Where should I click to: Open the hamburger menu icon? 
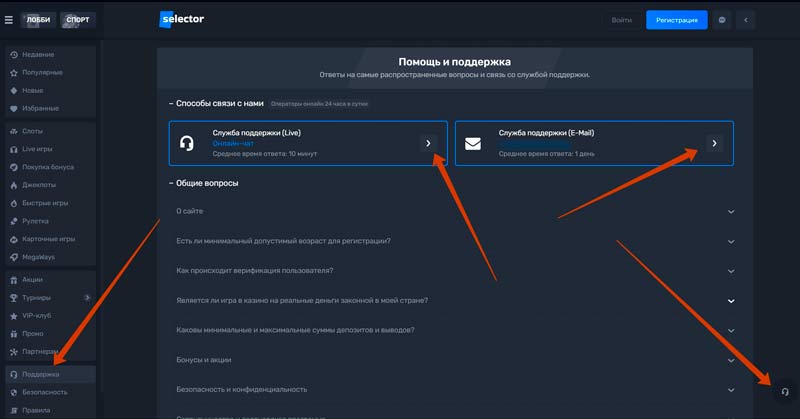coord(9,19)
